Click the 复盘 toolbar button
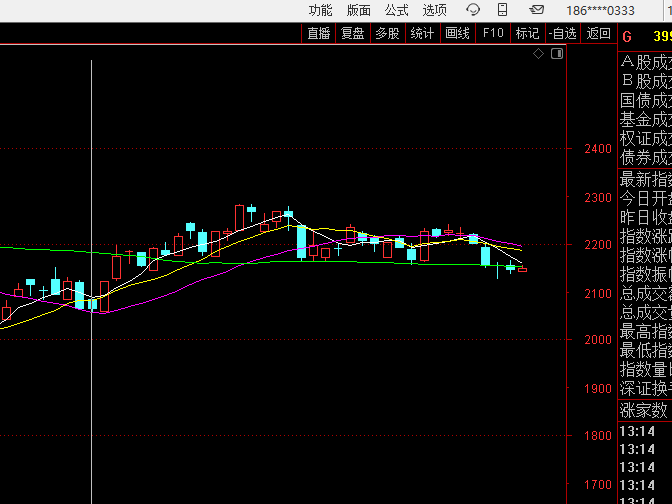 (x=353, y=33)
